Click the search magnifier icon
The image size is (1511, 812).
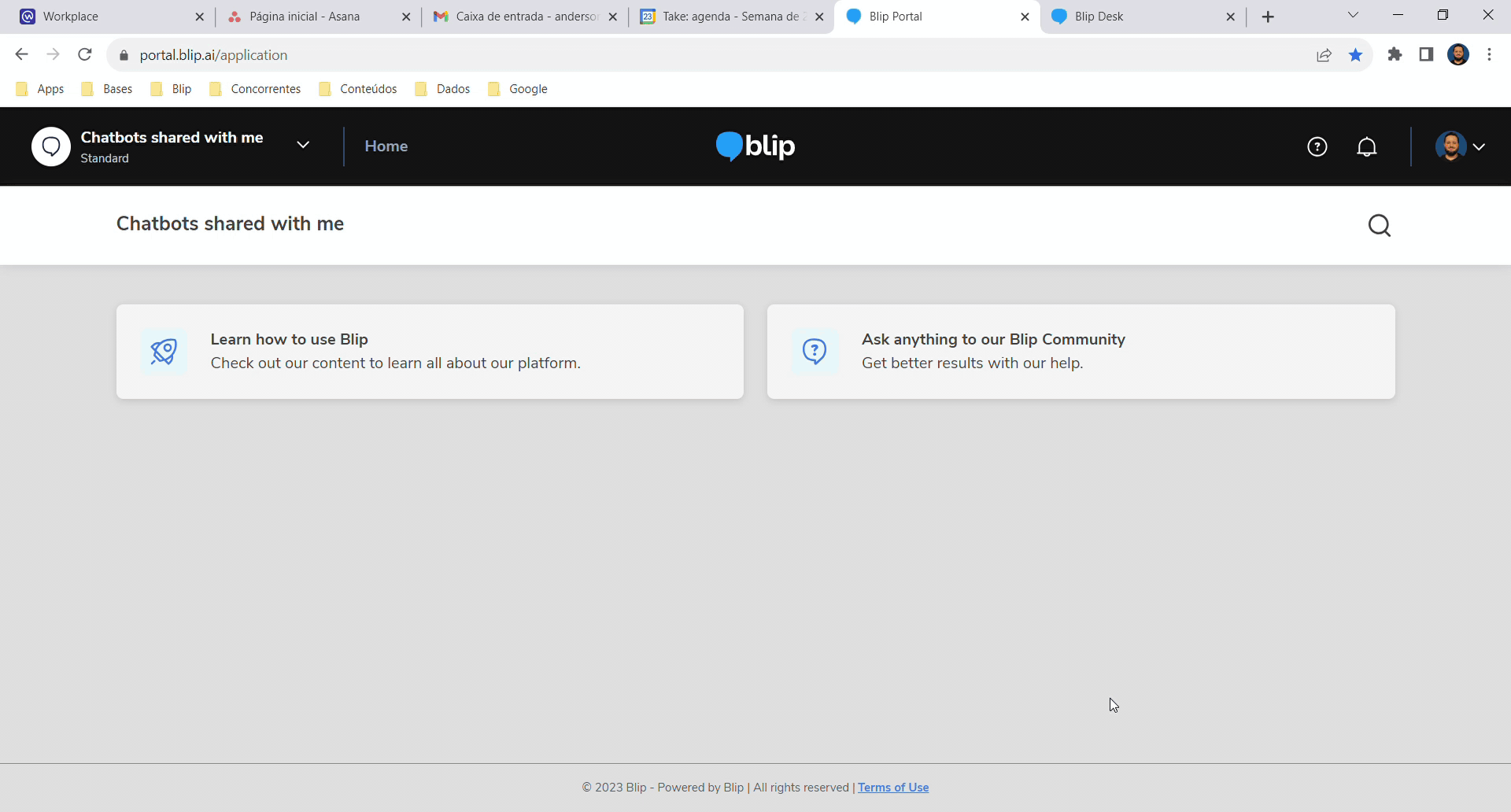pos(1379,226)
